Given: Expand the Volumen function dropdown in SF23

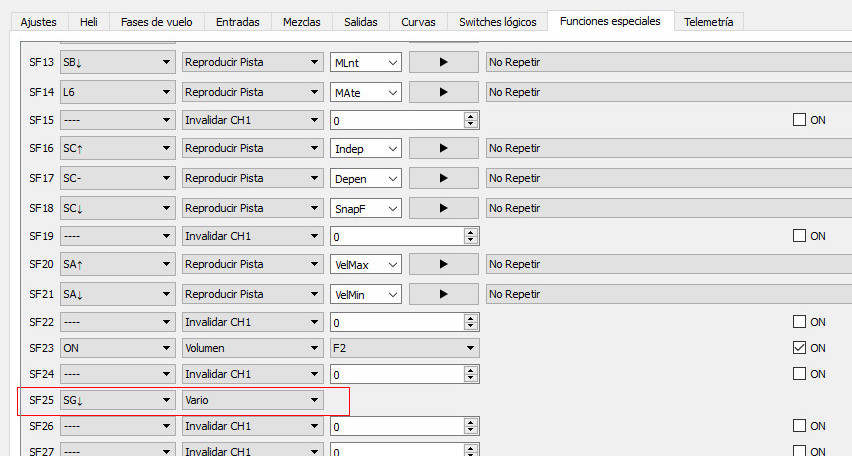Looking at the screenshot, I should coord(253,348).
